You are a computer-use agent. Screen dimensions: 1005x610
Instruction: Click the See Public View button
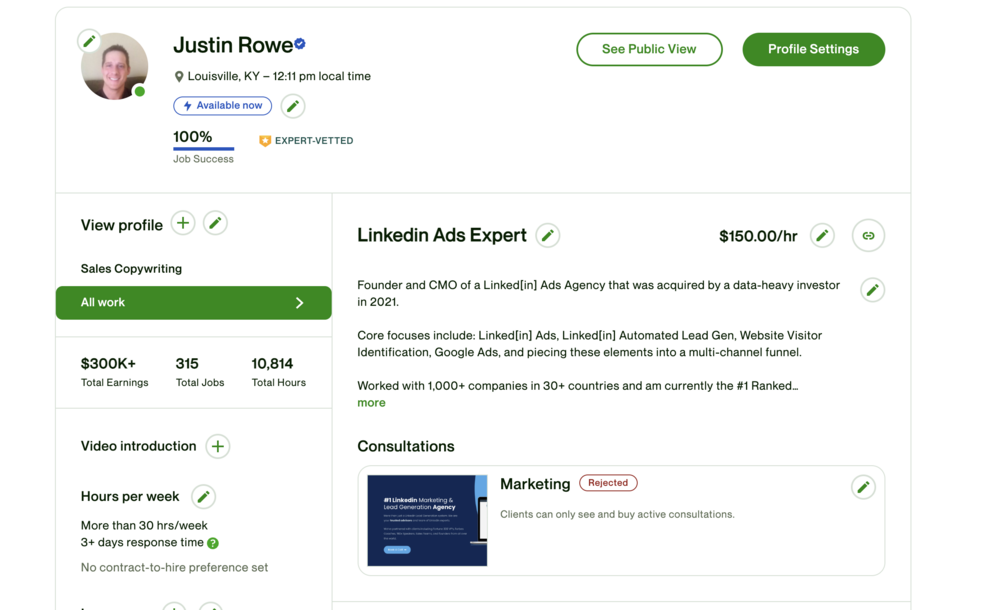(x=649, y=49)
